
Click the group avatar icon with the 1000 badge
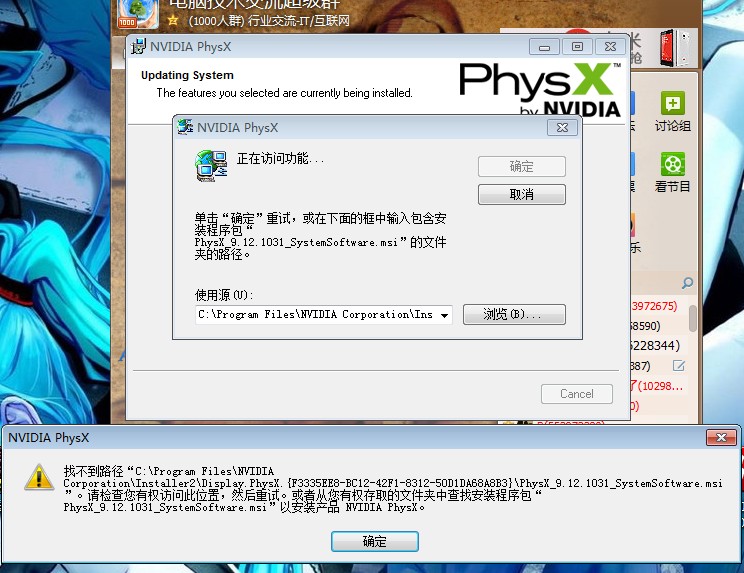(138, 14)
